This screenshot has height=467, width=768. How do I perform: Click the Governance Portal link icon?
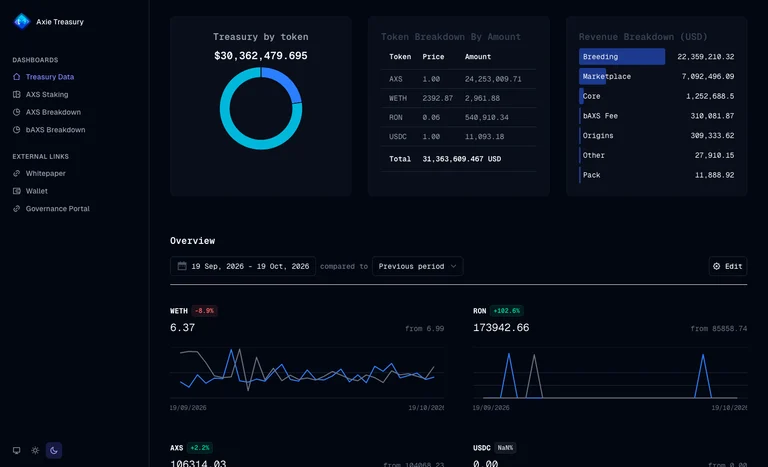17,209
